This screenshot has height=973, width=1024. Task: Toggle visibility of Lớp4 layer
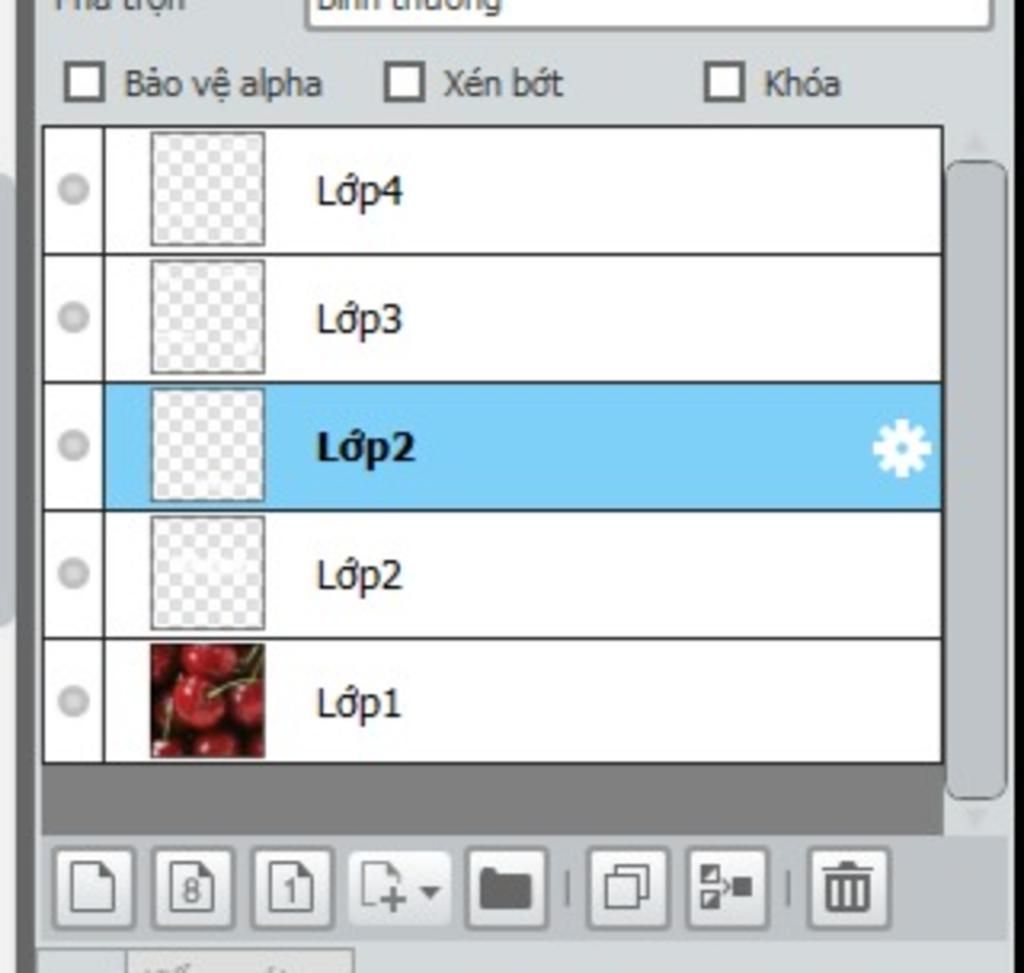[73, 189]
